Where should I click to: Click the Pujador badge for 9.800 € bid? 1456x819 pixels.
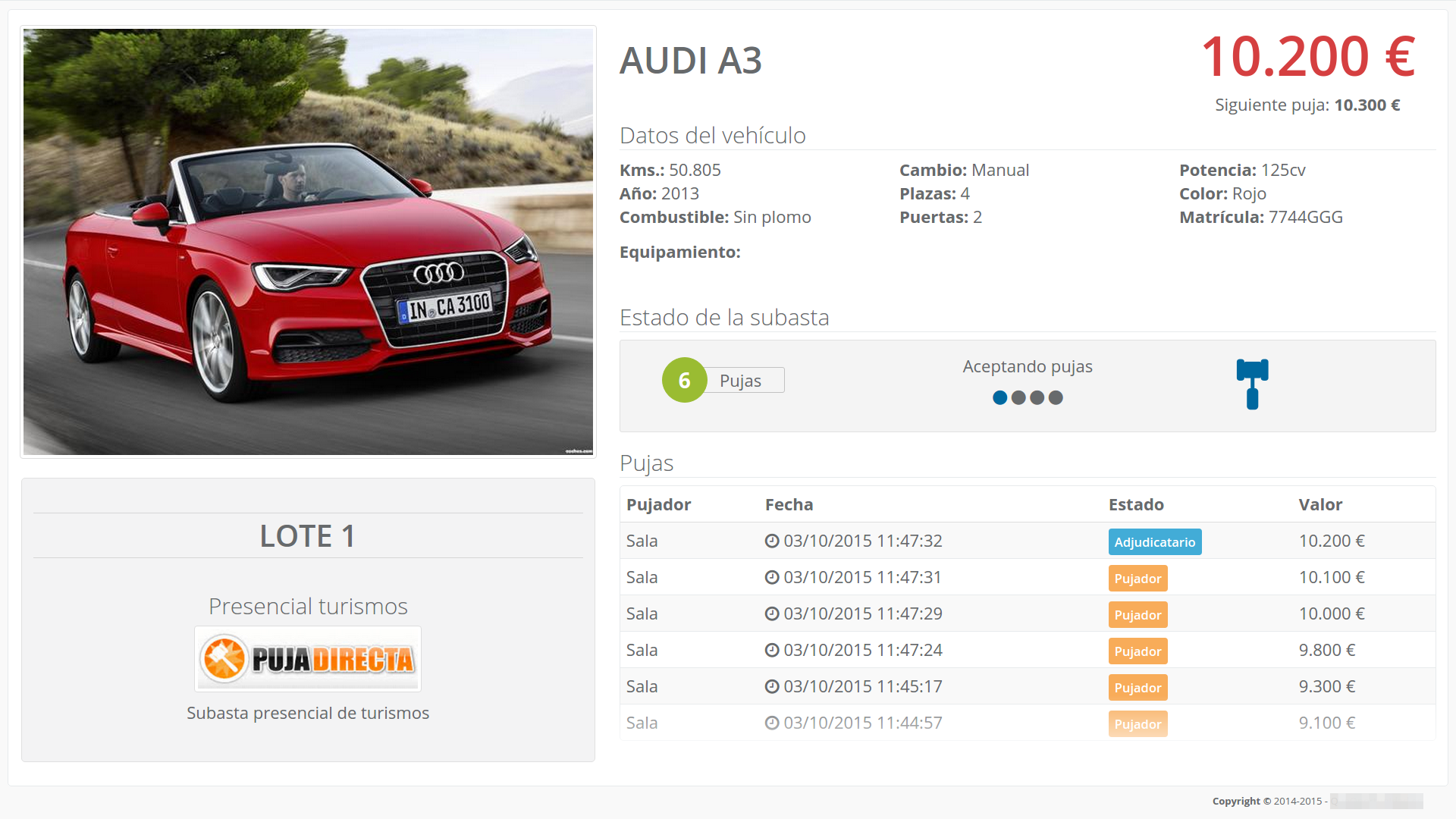tap(1137, 651)
